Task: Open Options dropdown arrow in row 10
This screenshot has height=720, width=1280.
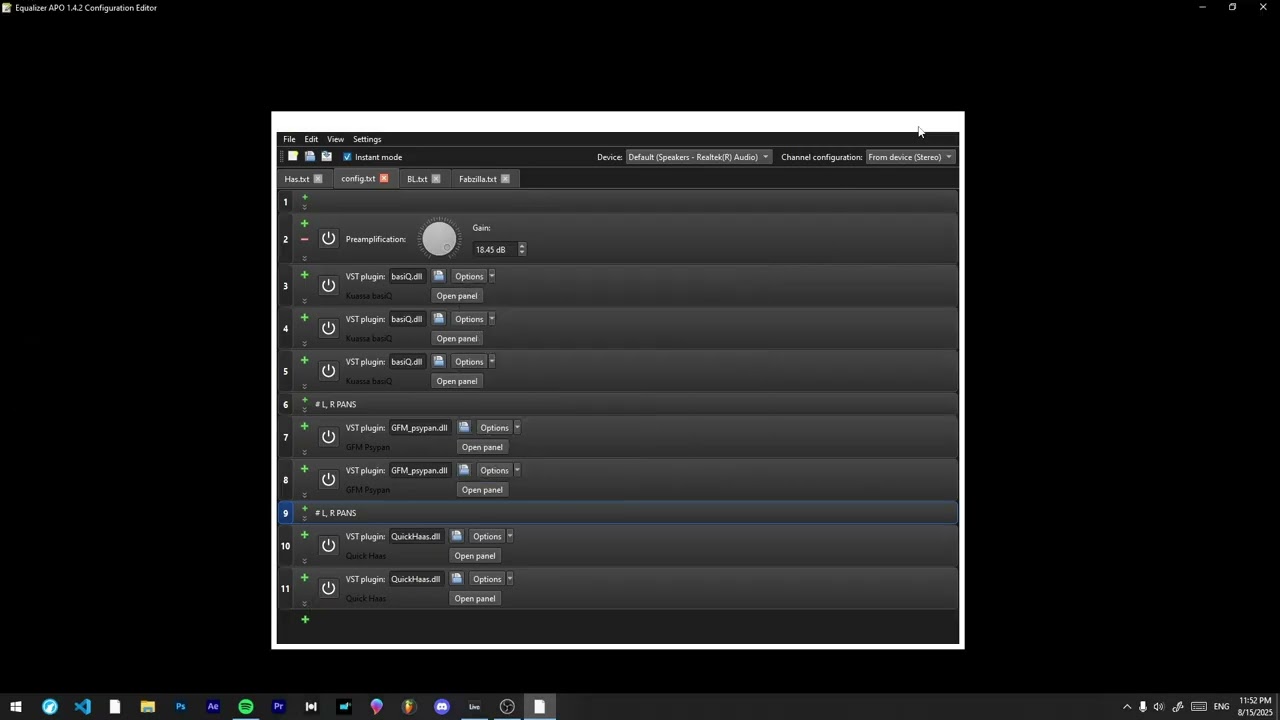Action: [x=509, y=536]
